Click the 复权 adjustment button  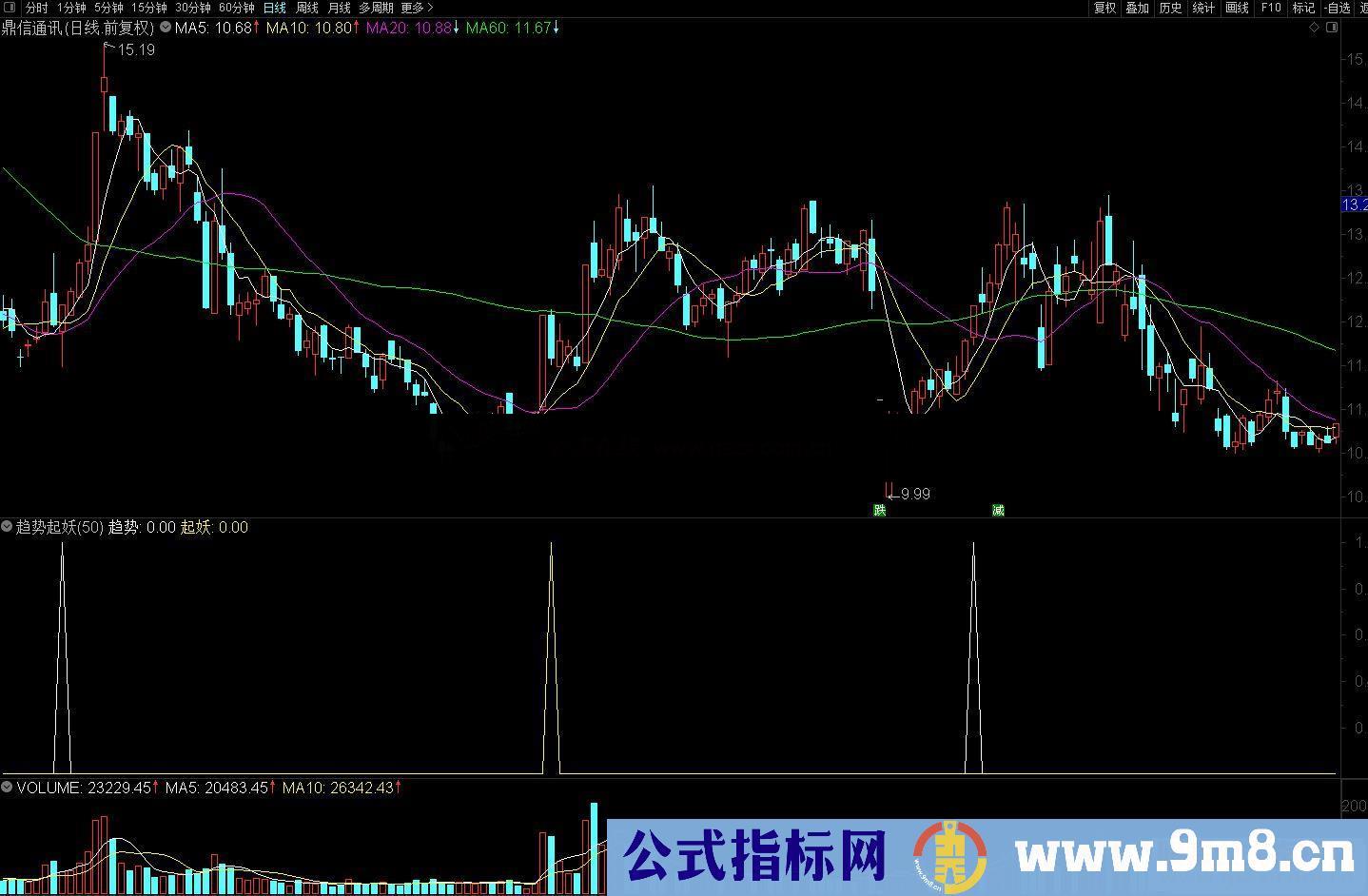pos(1104,8)
